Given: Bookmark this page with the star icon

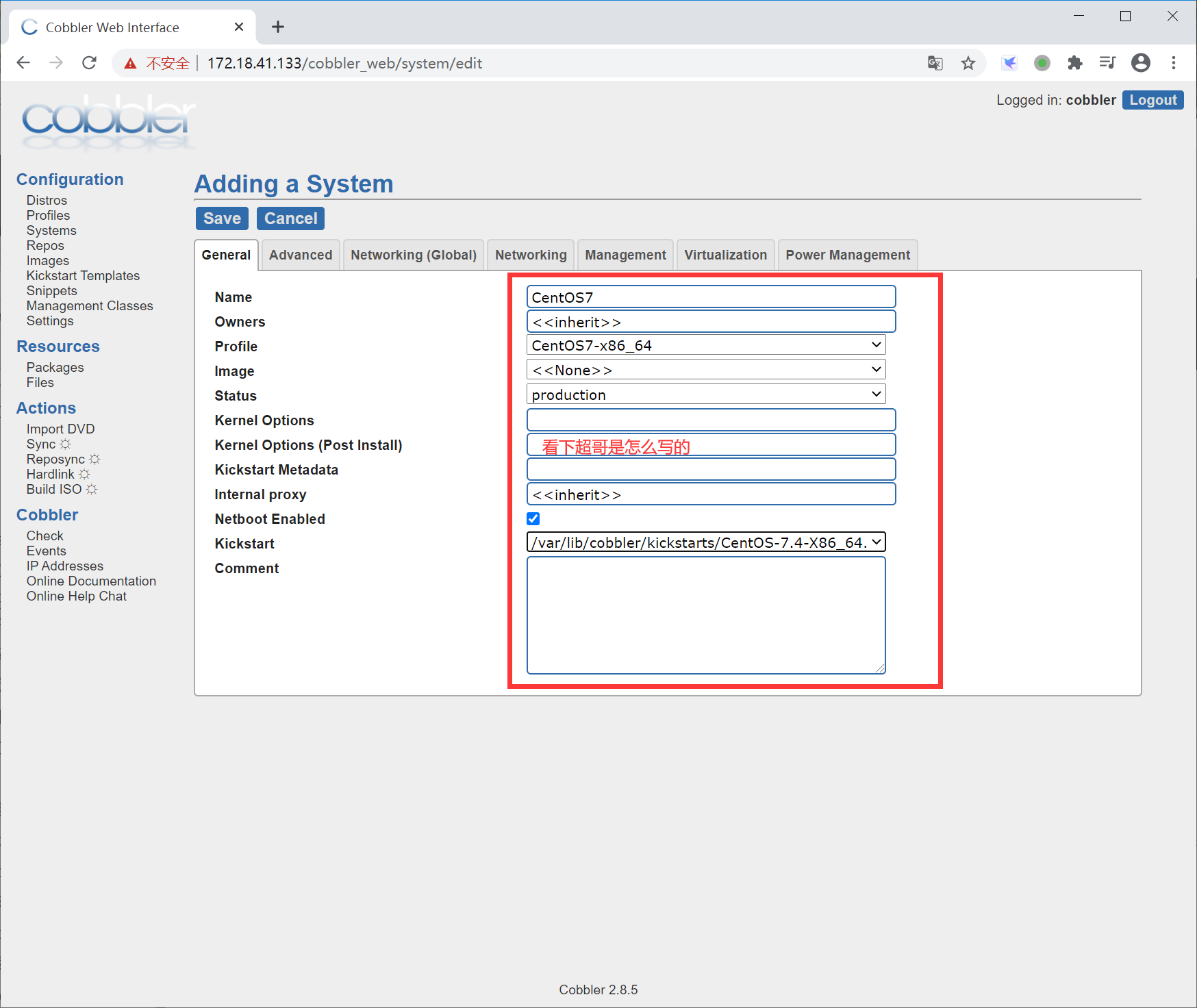Looking at the screenshot, I should click(x=968, y=63).
